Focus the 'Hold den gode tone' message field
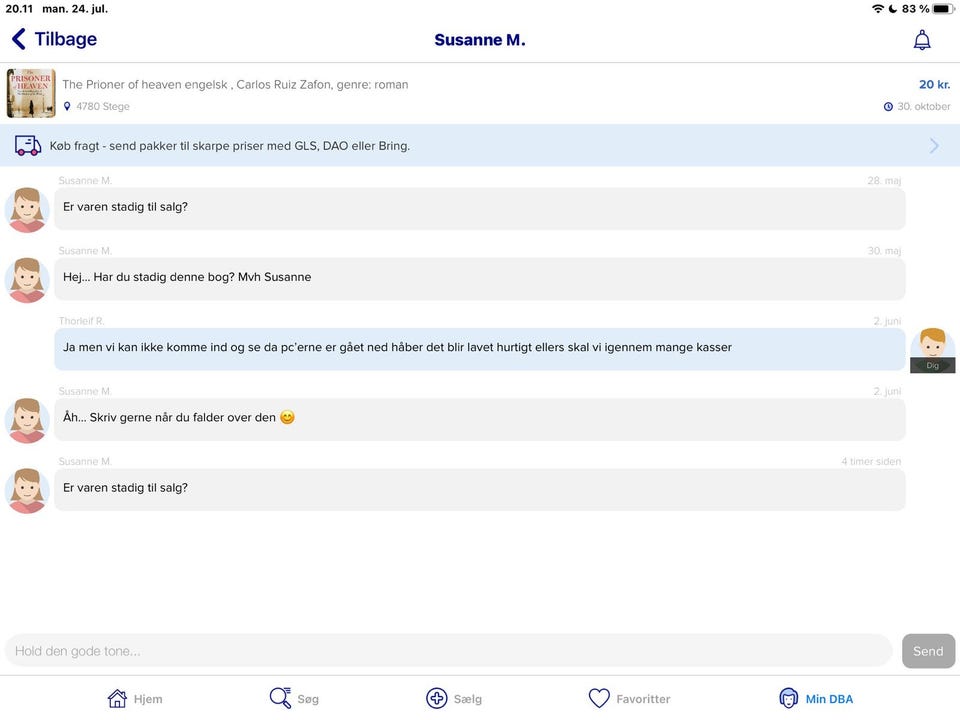Viewport: 960px width, 720px height. (448, 651)
